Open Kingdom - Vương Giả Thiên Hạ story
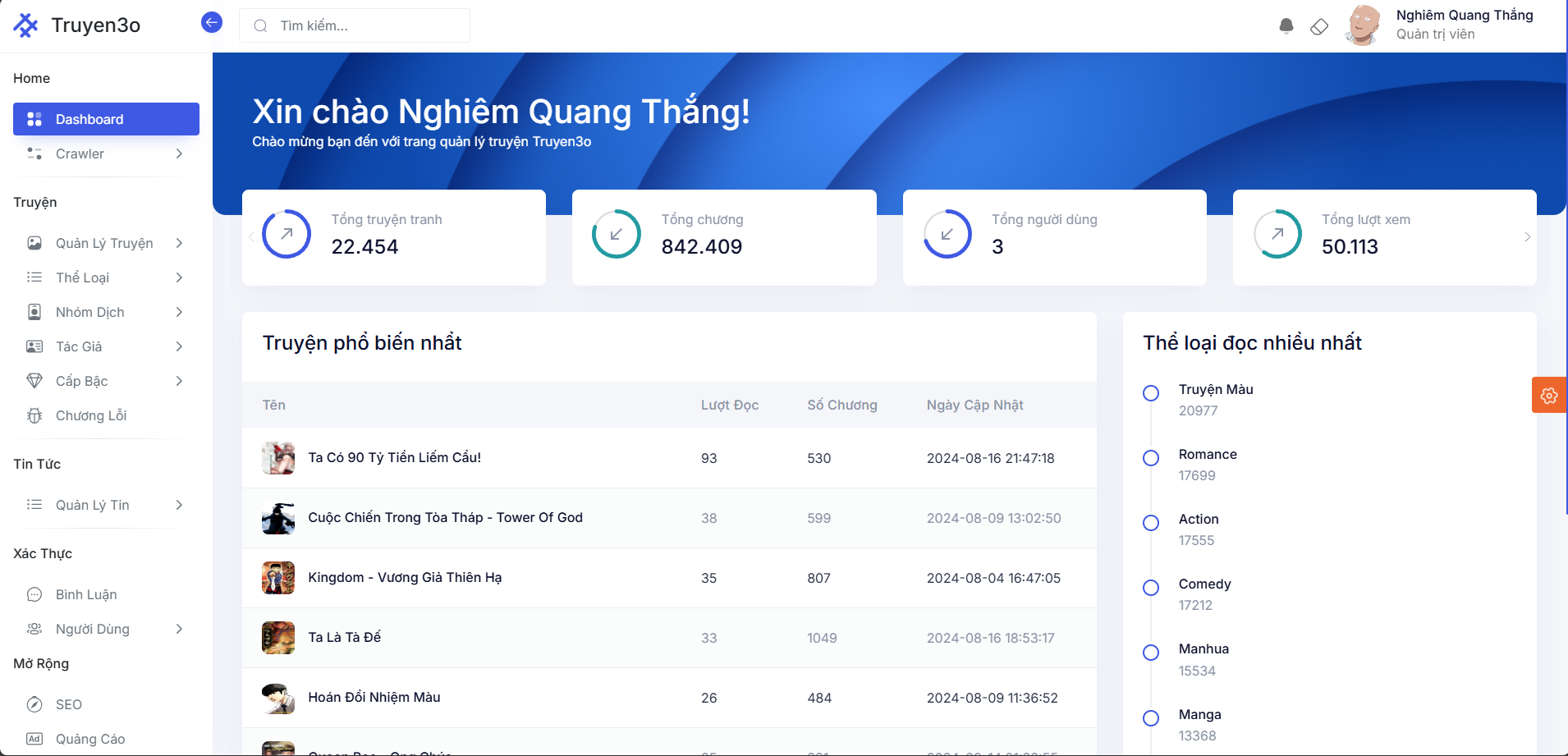The image size is (1568, 756). click(x=405, y=577)
